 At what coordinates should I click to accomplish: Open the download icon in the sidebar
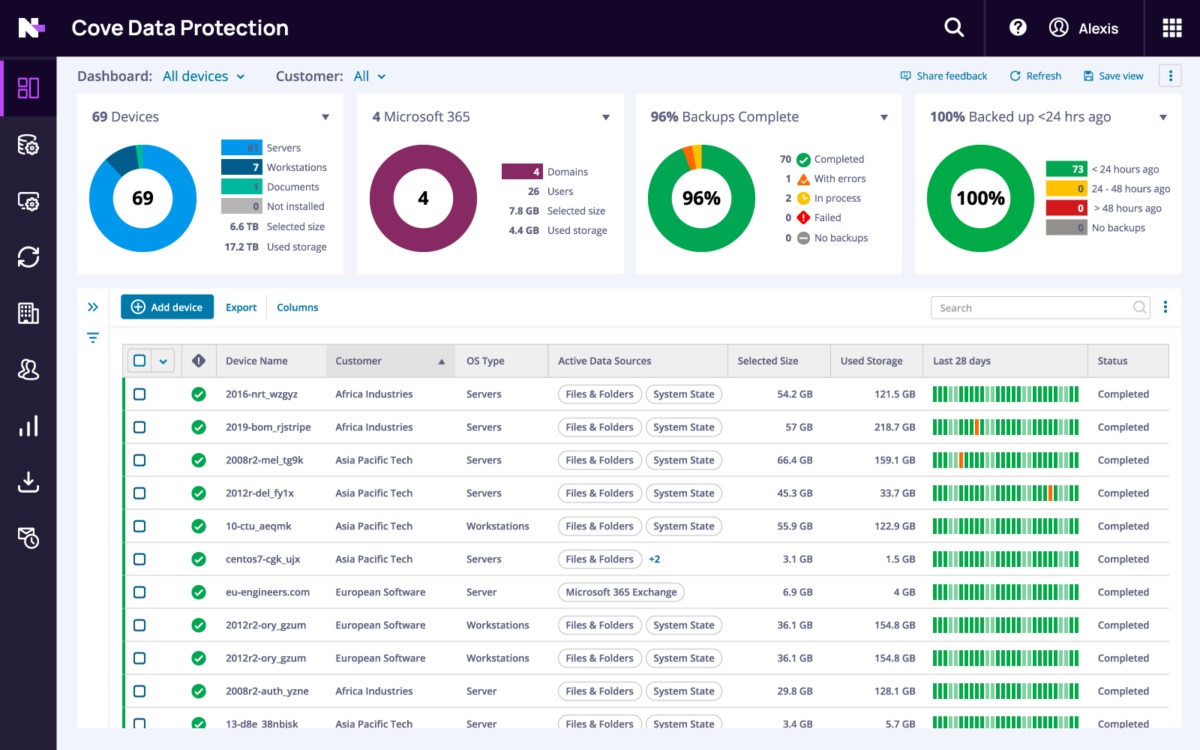click(28, 482)
